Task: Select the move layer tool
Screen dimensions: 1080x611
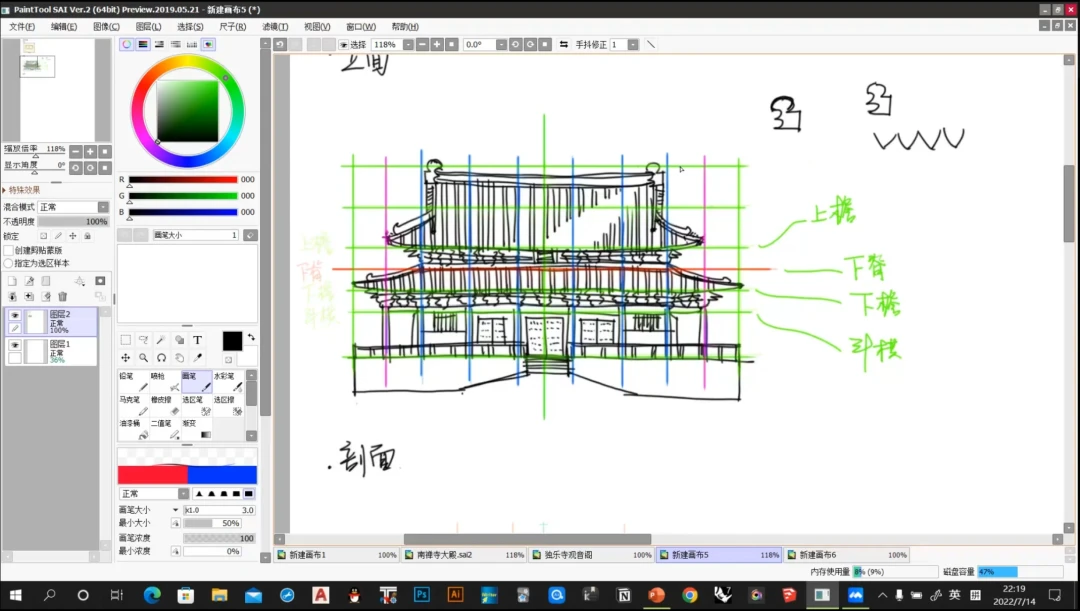Action: tap(125, 358)
